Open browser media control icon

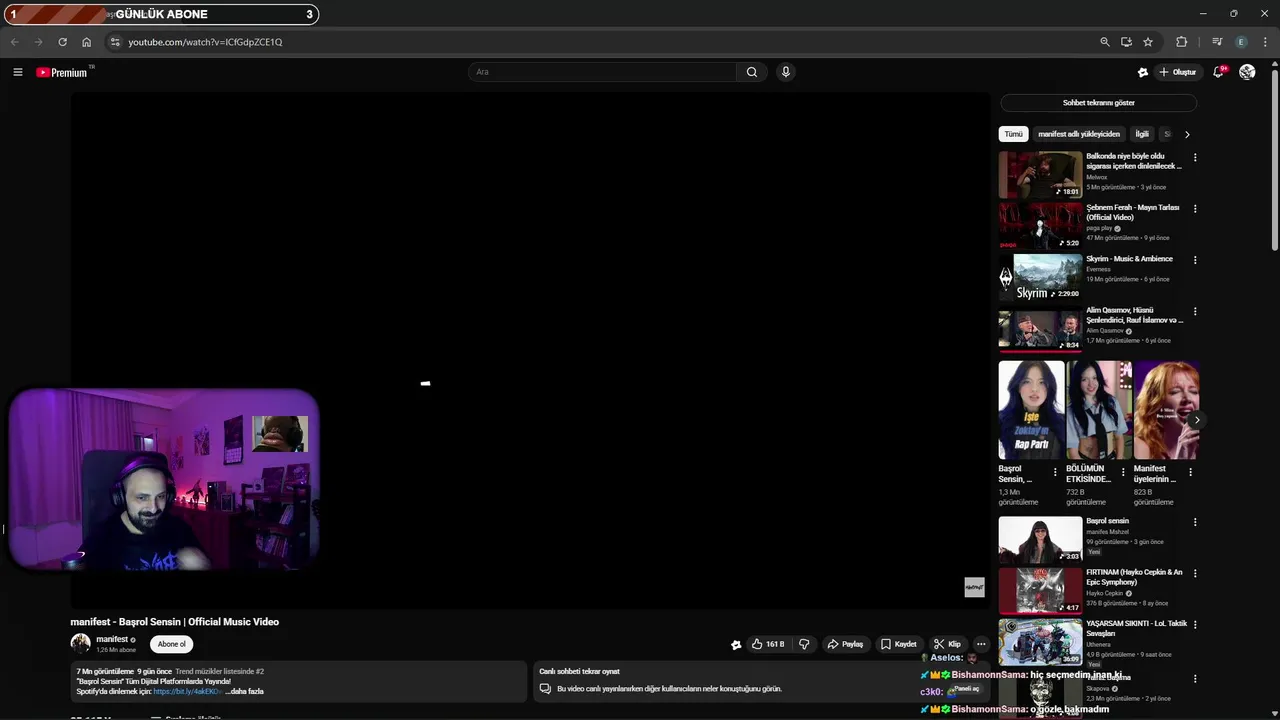click(1217, 42)
